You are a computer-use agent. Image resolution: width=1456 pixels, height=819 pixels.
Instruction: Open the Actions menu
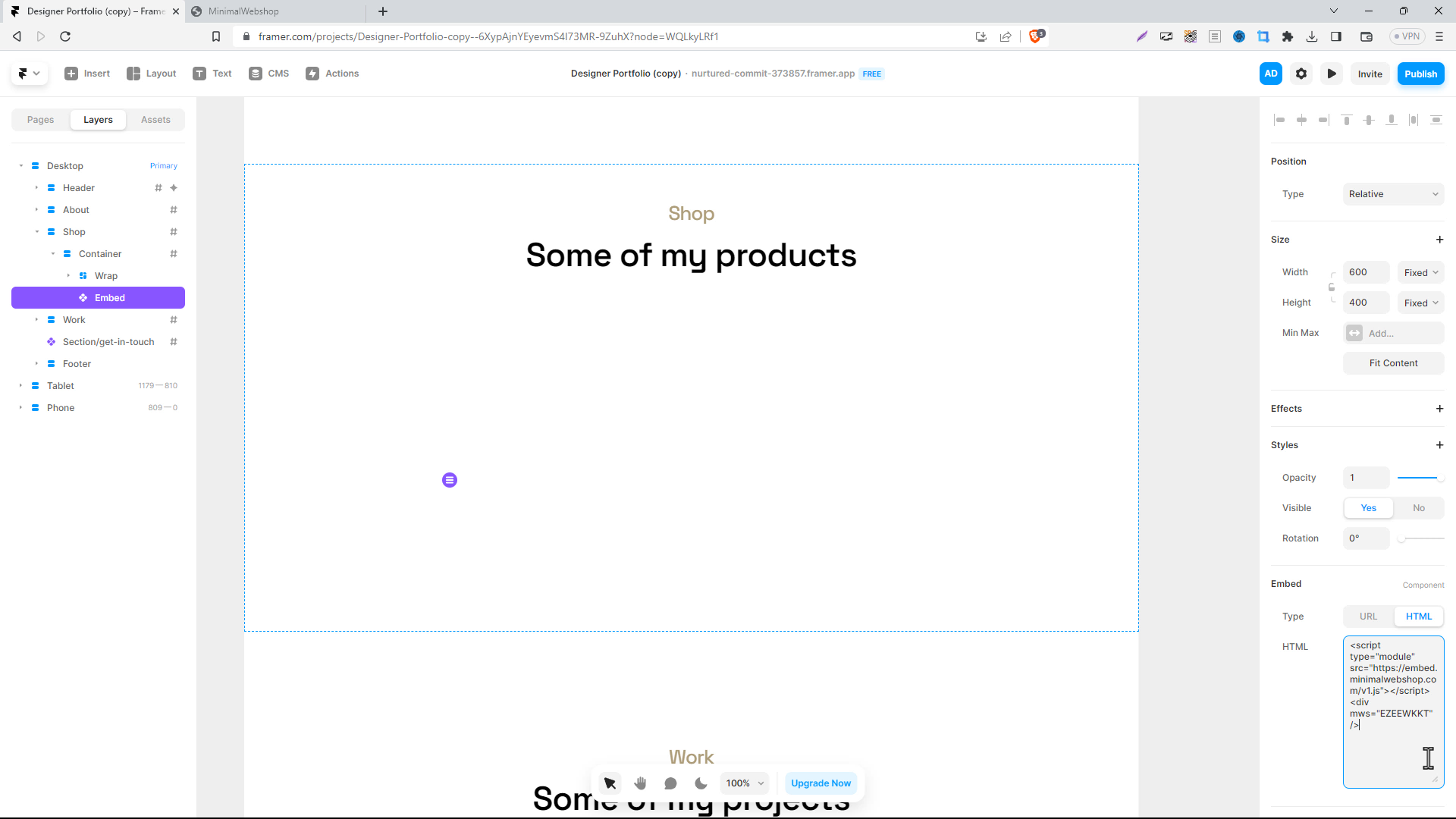(332, 74)
